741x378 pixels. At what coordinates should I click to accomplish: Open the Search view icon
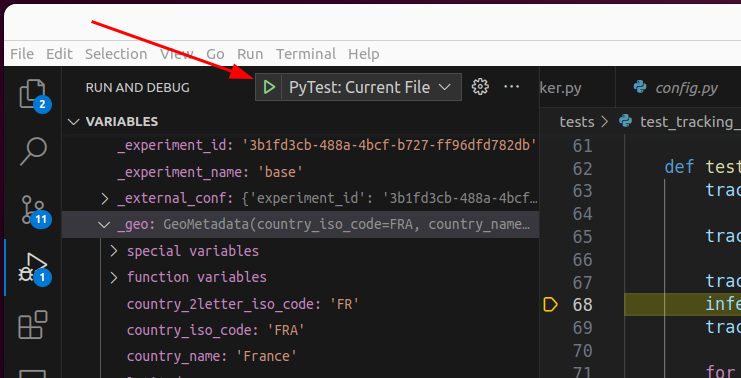[x=33, y=151]
